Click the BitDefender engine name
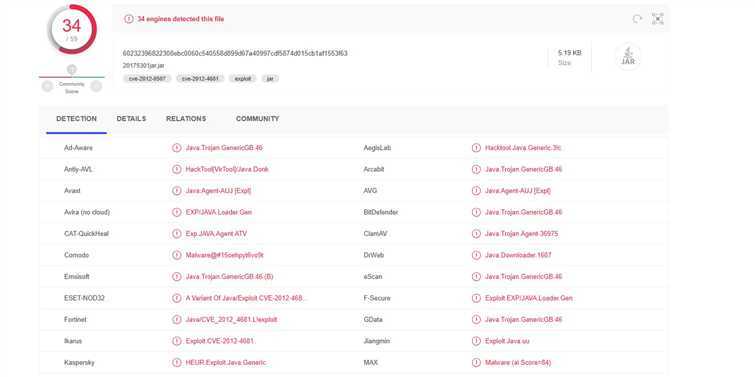The width and height of the screenshot is (755, 377). click(x=381, y=212)
